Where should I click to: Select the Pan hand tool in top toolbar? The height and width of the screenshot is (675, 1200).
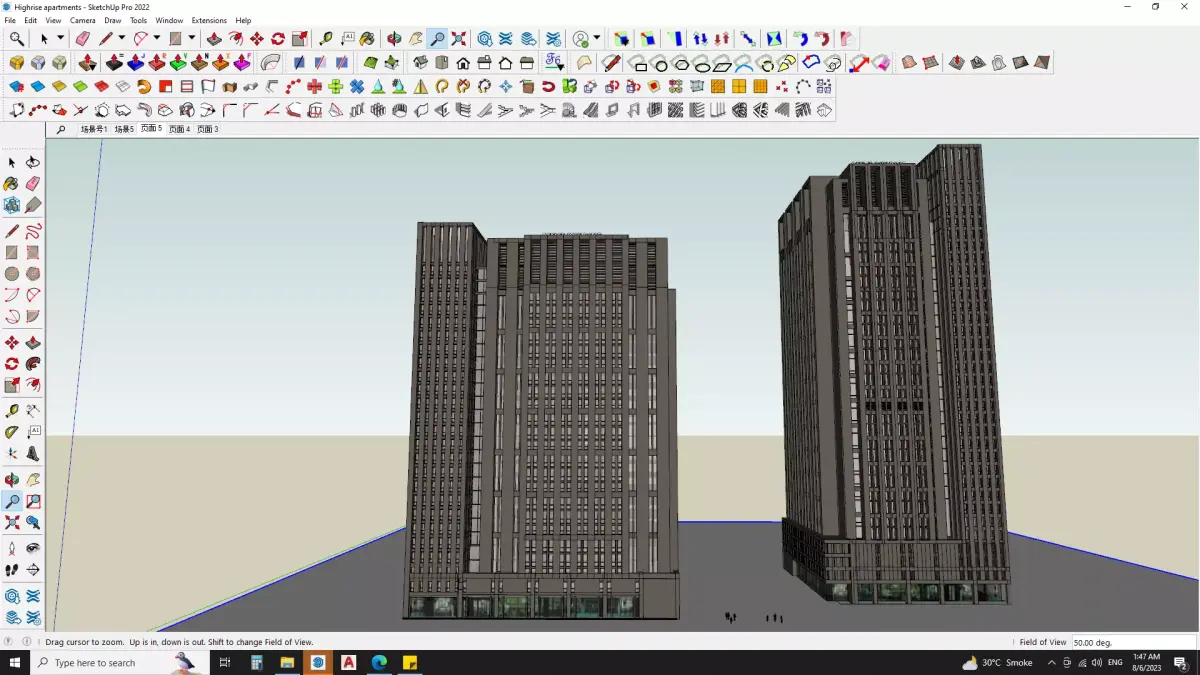pyautogui.click(x=415, y=39)
